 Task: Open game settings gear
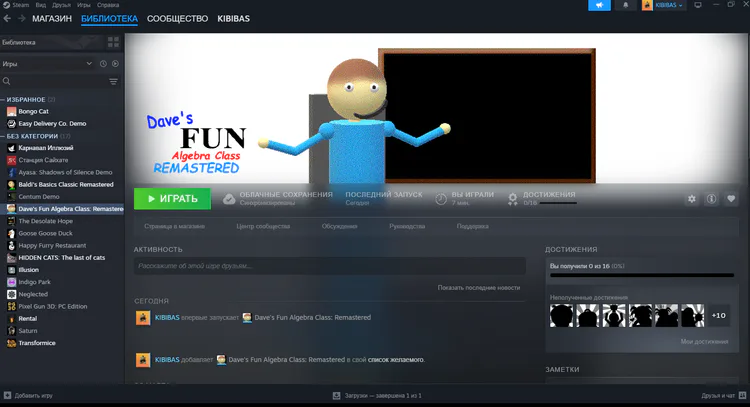tap(692, 198)
